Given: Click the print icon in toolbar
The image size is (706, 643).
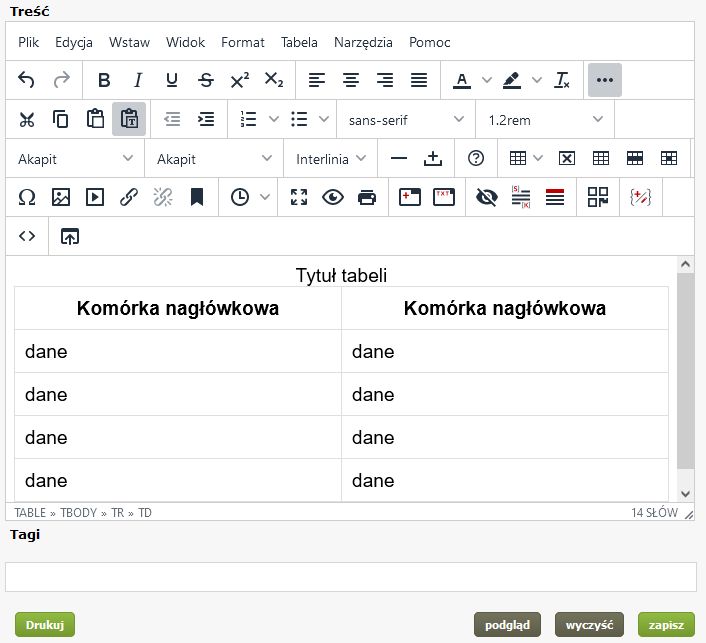Looking at the screenshot, I should pyautogui.click(x=367, y=197).
